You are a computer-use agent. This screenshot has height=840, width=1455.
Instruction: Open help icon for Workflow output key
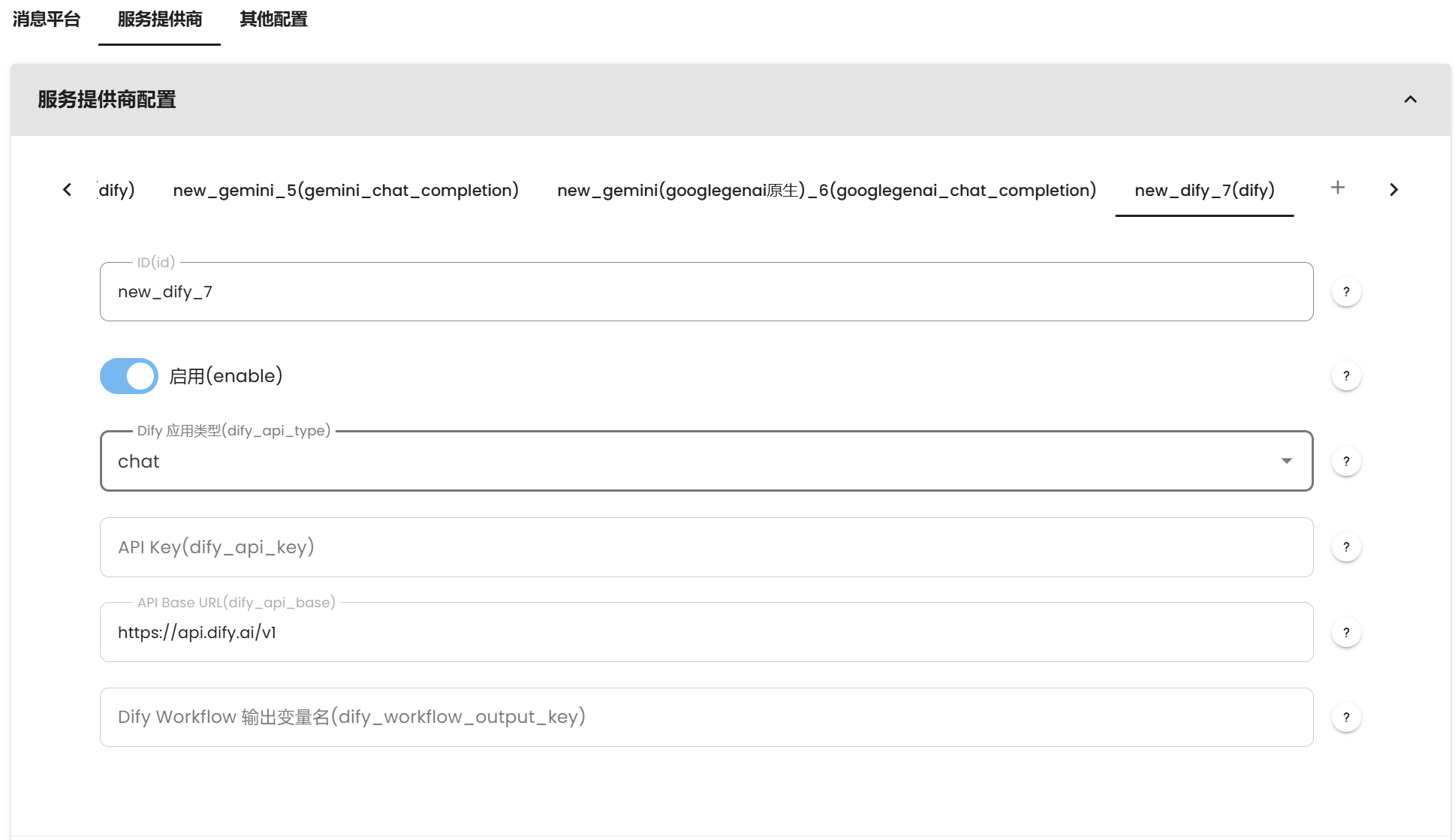coord(1346,718)
